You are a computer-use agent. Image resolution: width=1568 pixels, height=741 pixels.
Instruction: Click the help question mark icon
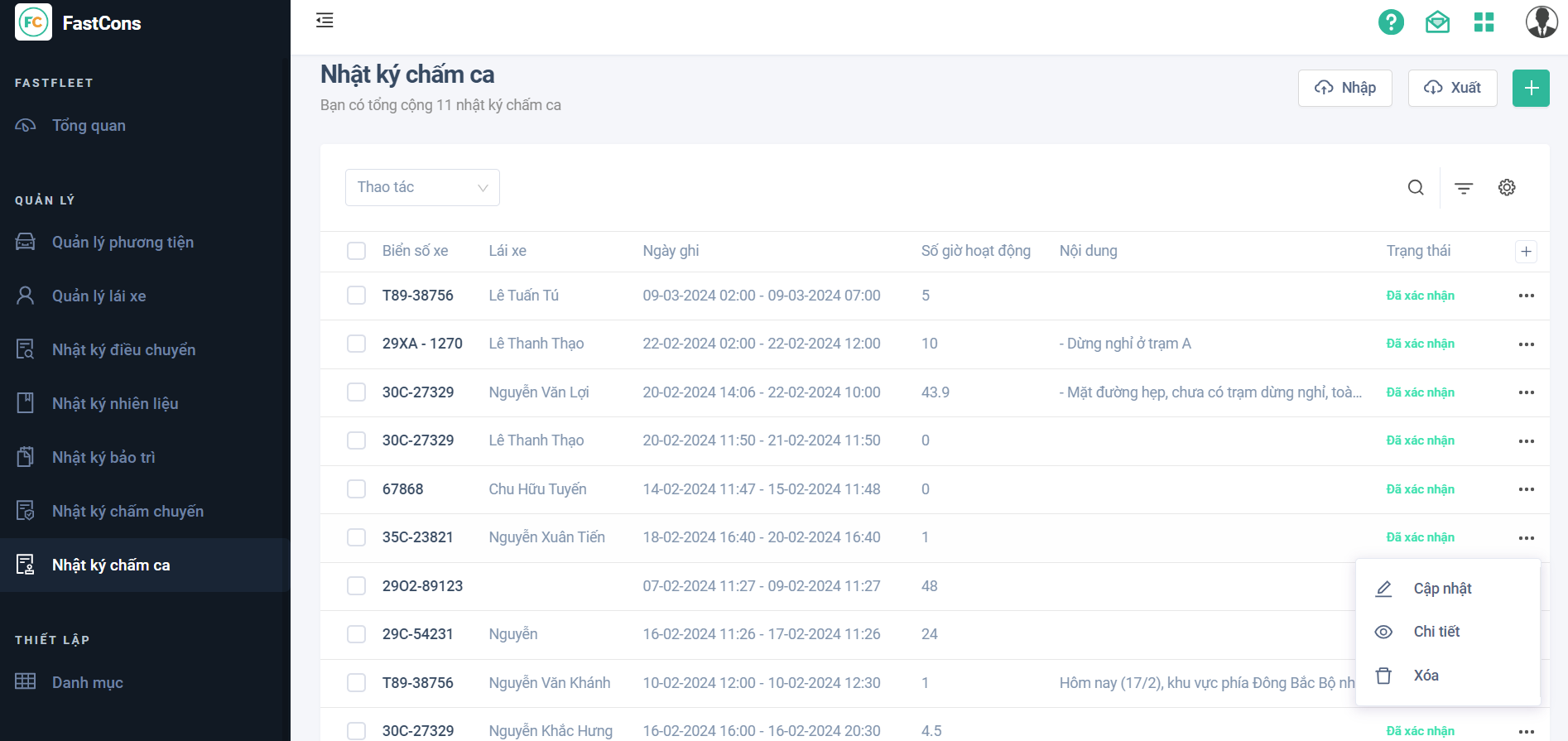[x=1391, y=22]
